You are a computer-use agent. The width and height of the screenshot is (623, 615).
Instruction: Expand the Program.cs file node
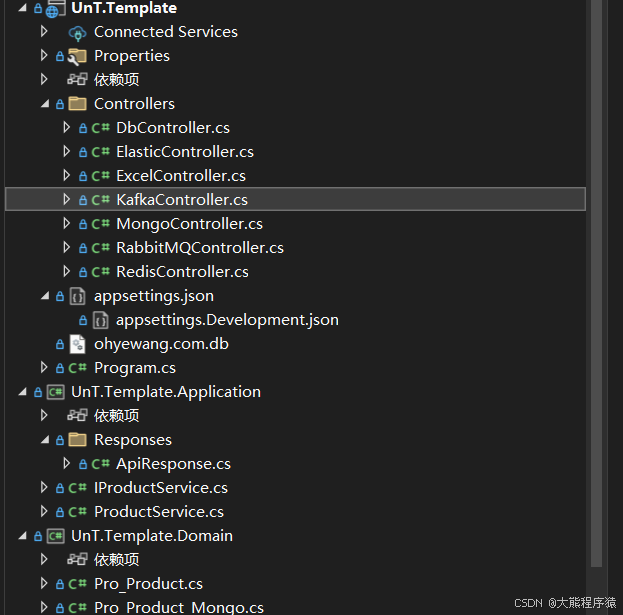click(44, 367)
